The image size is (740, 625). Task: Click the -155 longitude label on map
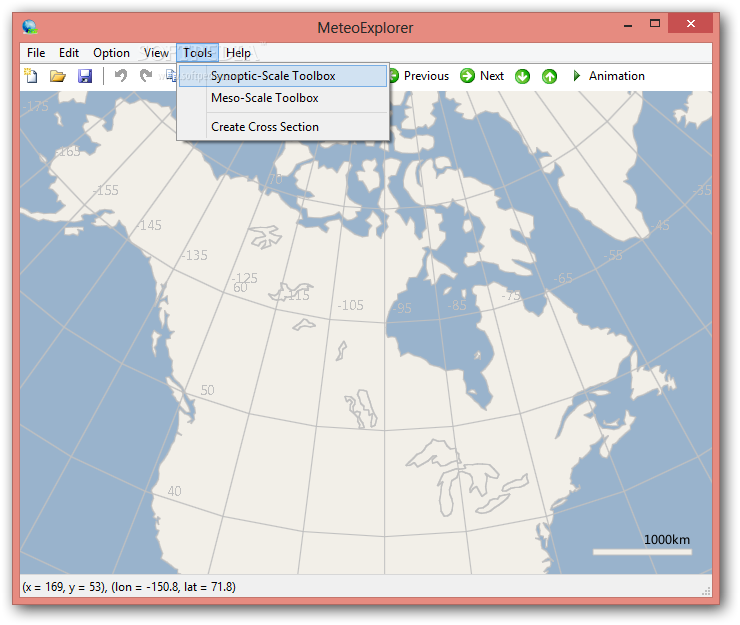tap(106, 190)
